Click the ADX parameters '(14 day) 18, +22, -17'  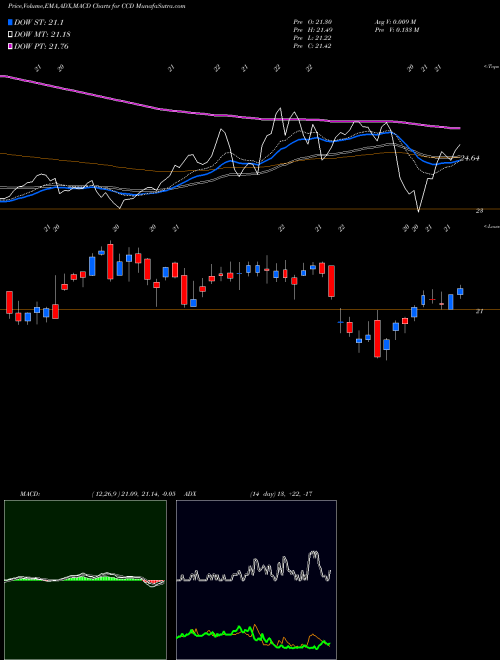(280, 494)
